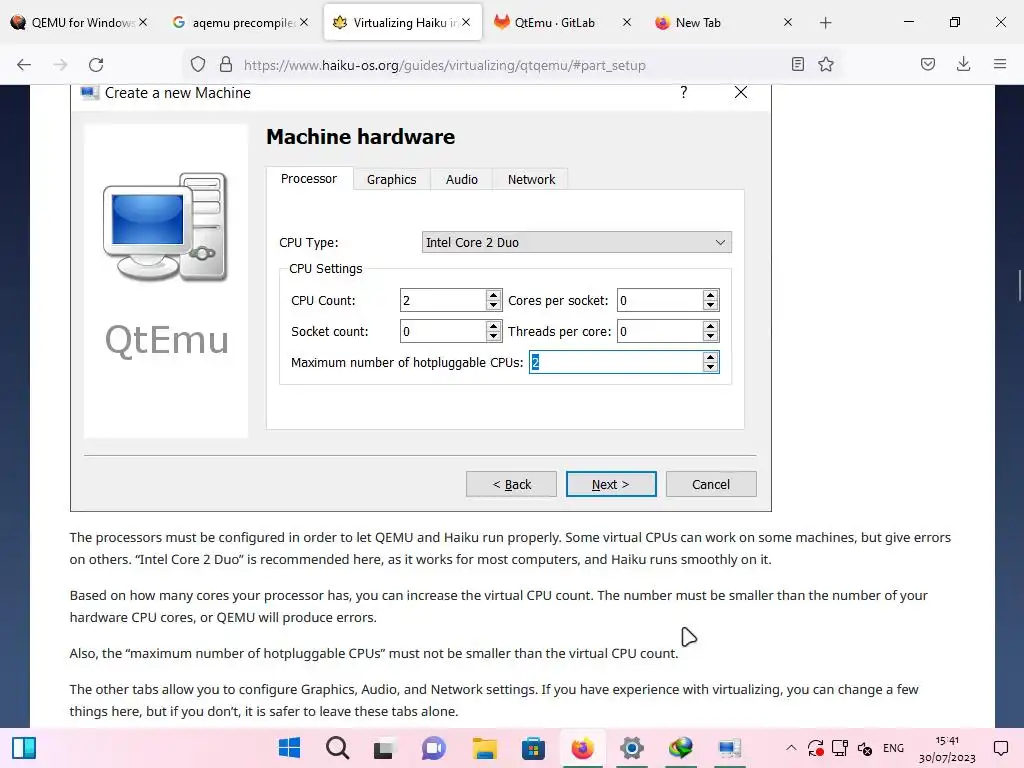Screen dimensions: 1024x768
Task: Go back to the previous page in Firefox
Action: point(24,65)
